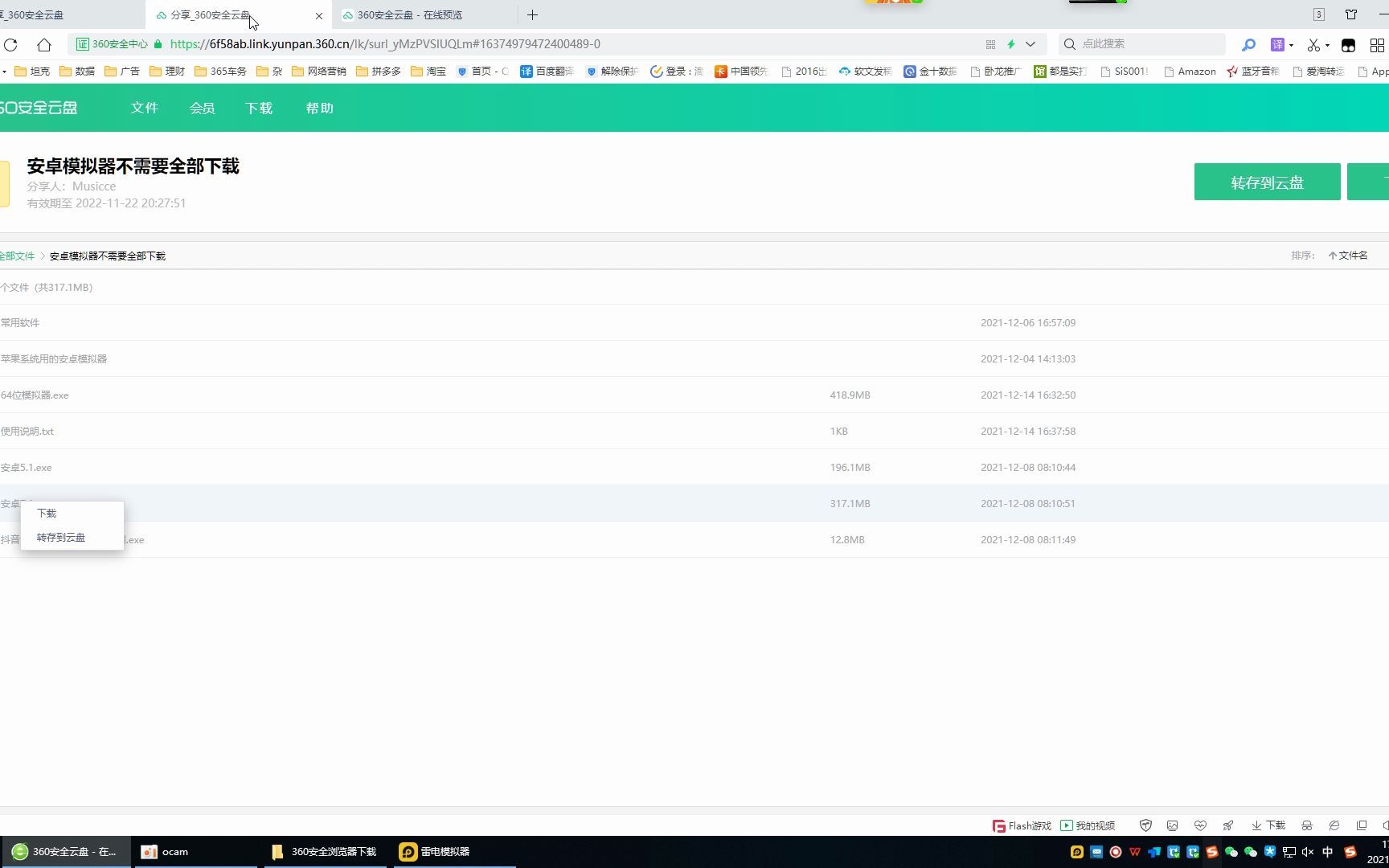Open the 百度翻译 bookmark
This screenshot has height=868, width=1389.
point(547,72)
